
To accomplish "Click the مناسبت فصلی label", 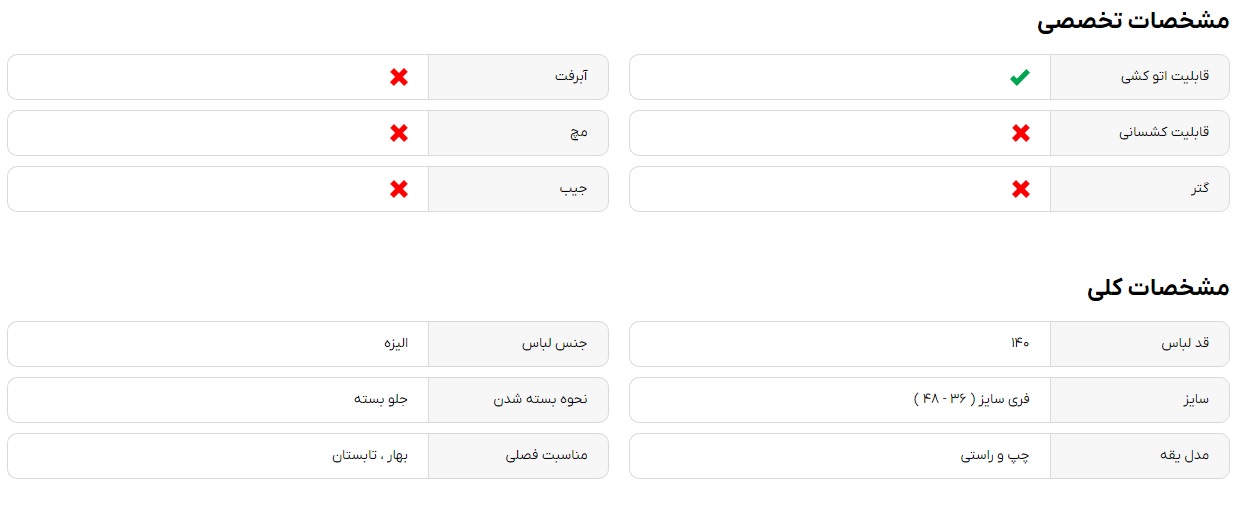I will tap(547, 456).
